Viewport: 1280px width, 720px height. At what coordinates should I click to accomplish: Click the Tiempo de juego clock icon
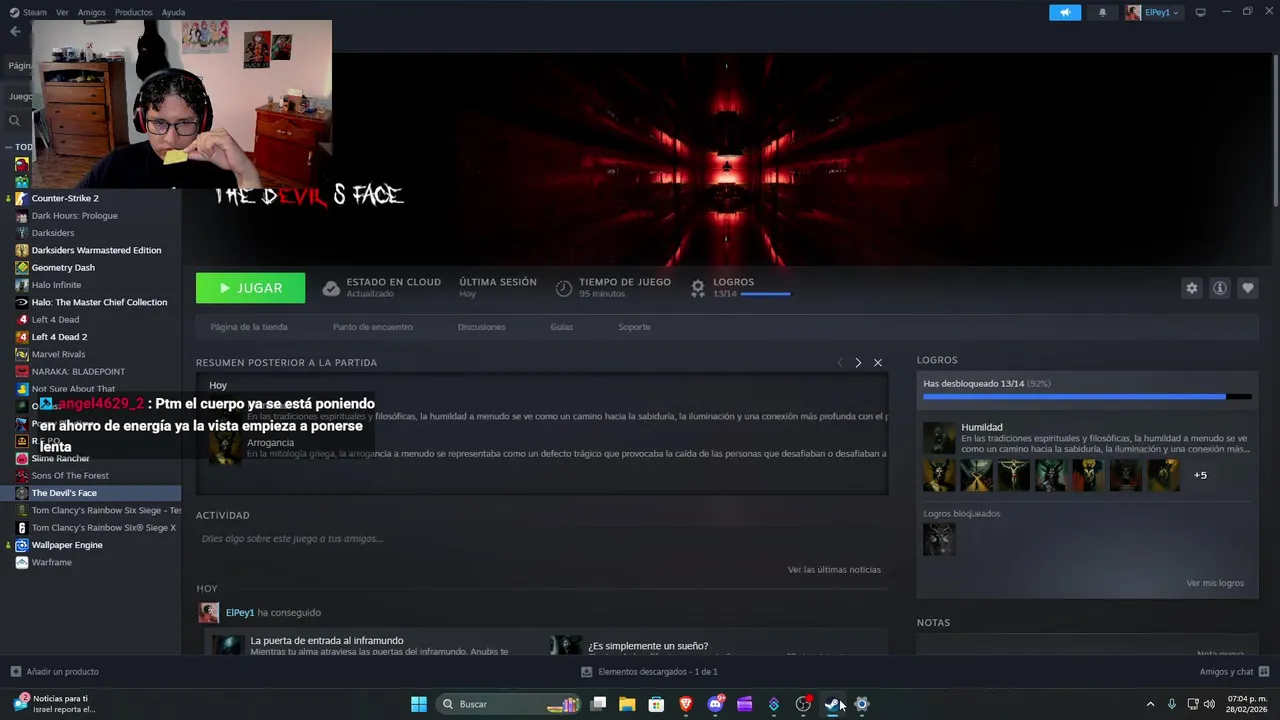[564, 288]
